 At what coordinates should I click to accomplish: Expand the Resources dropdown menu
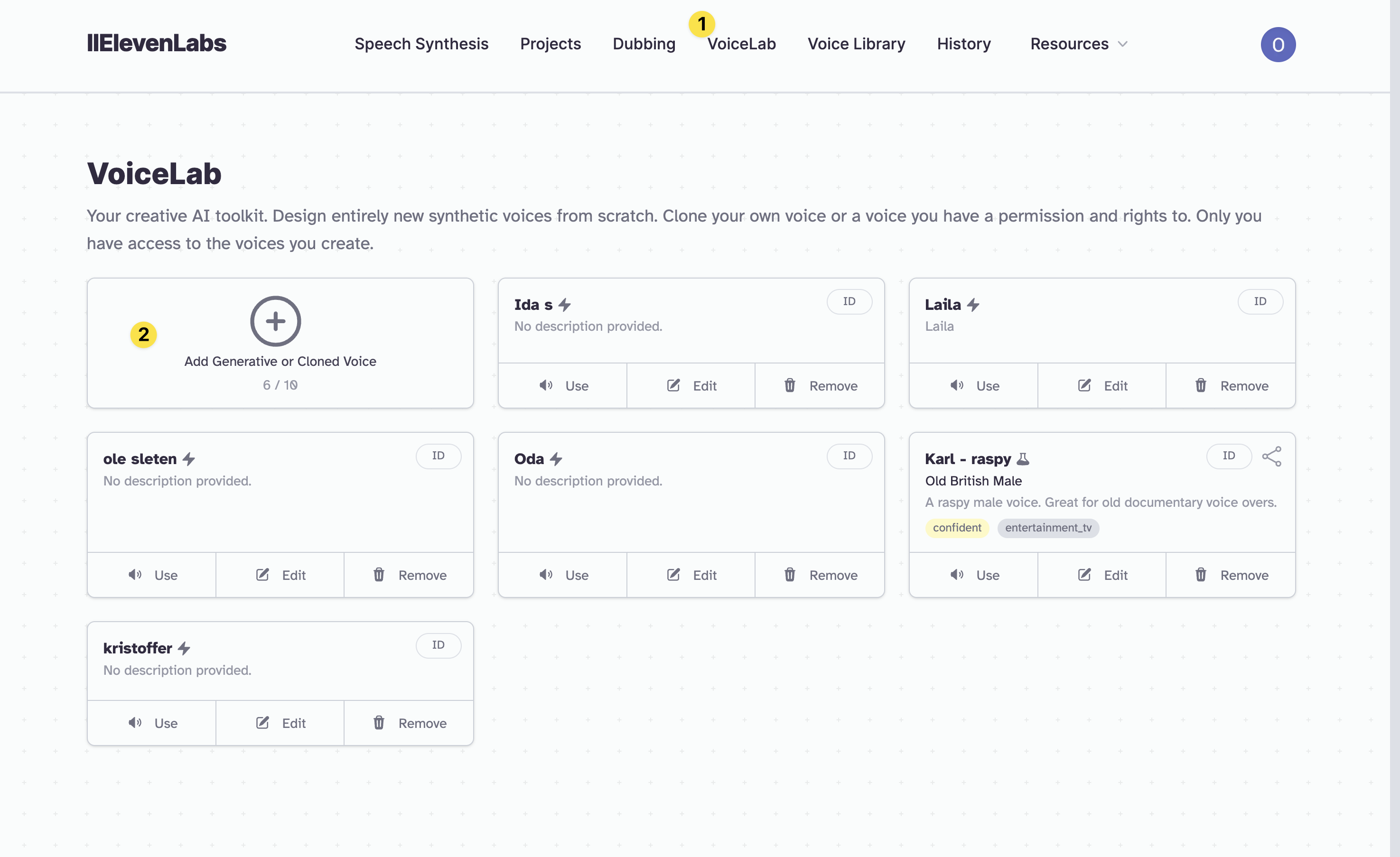point(1069,44)
